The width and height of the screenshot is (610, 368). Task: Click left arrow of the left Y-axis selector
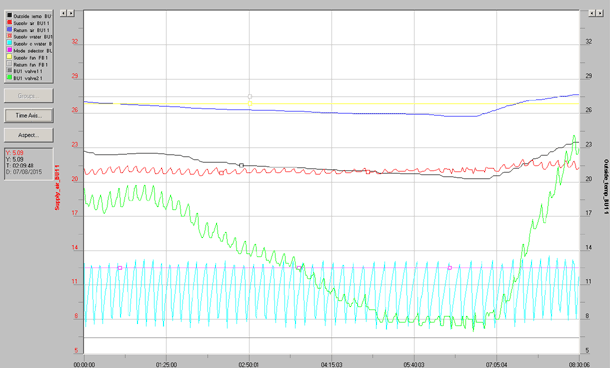(x=63, y=13)
